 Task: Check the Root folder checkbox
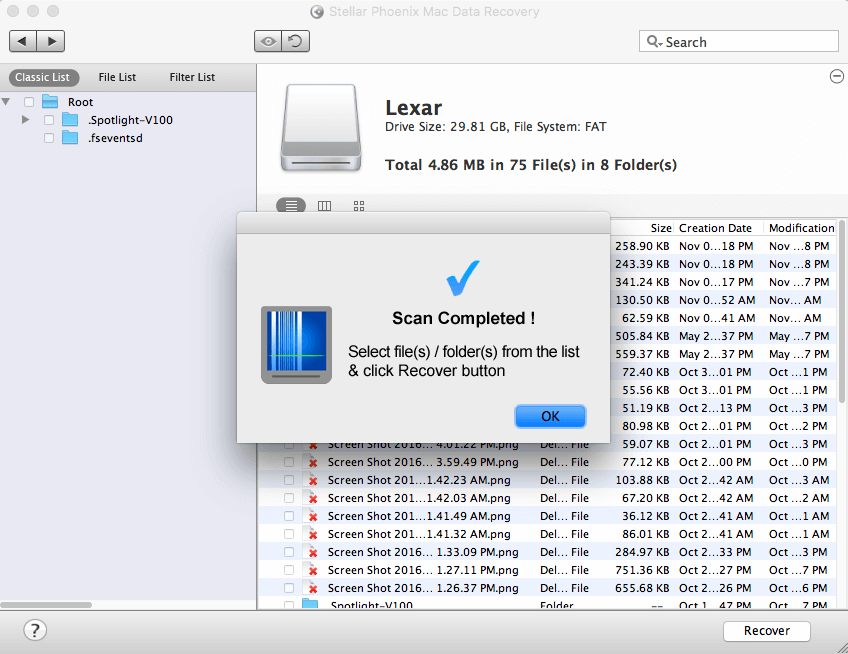click(29, 102)
